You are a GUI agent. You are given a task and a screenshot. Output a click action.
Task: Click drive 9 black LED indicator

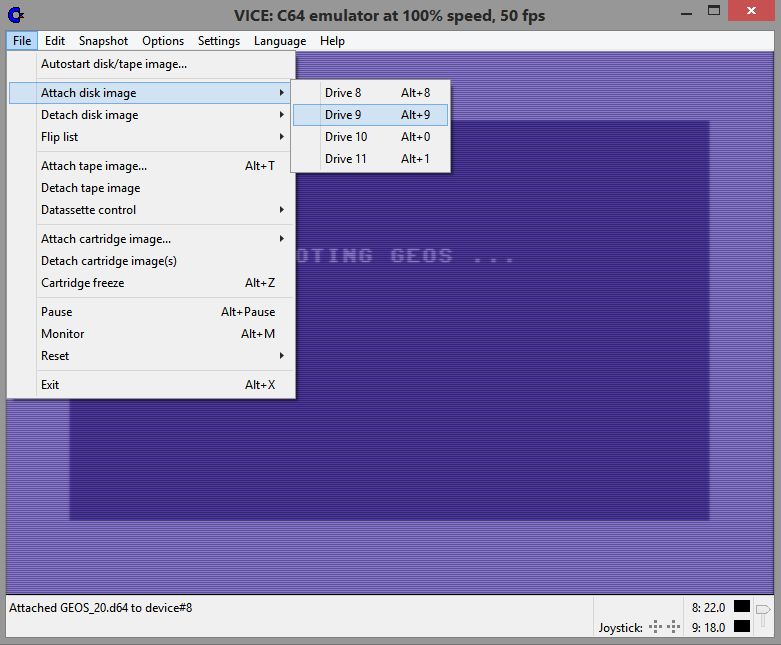742,626
